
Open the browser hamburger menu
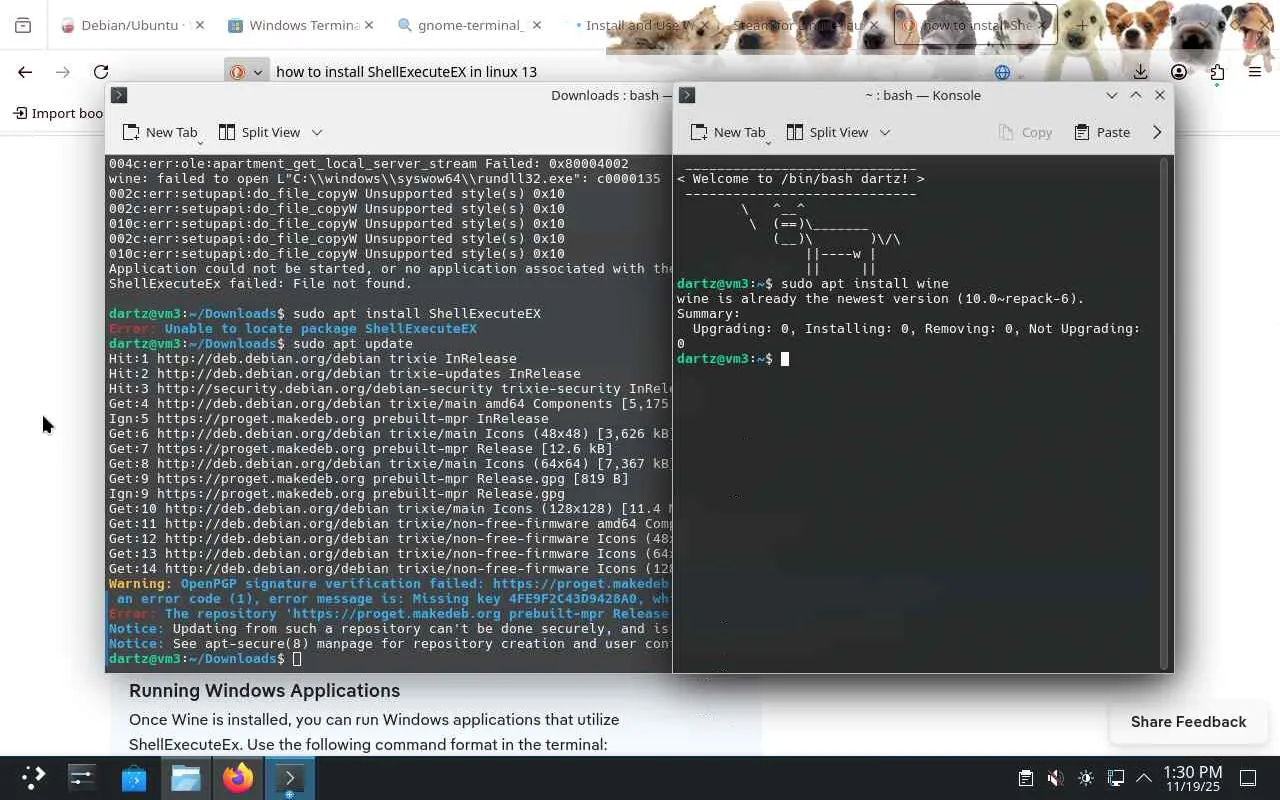tap(1255, 72)
